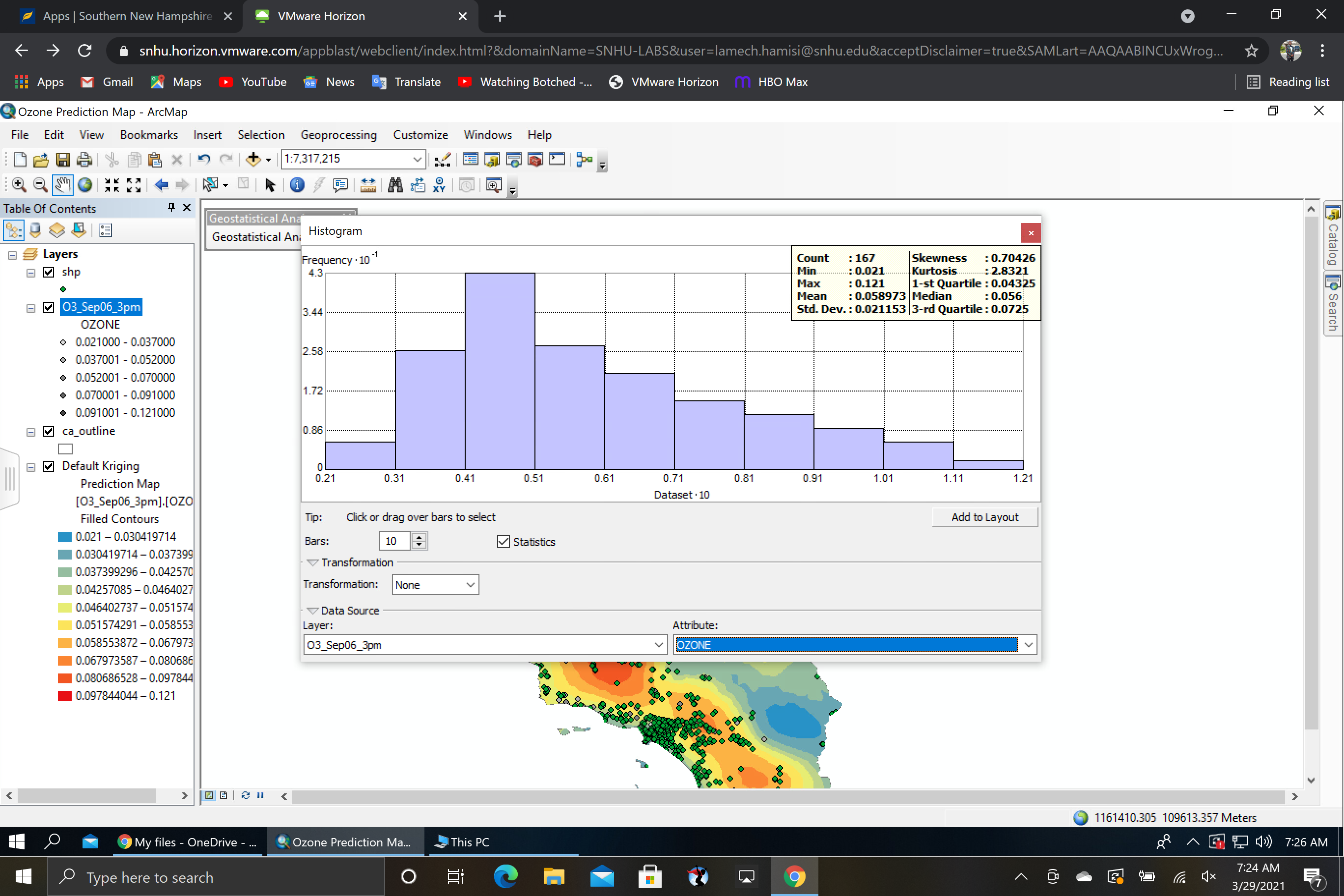Image resolution: width=1344 pixels, height=896 pixels.
Task: Click the Go To XY tool icon
Action: [440, 185]
